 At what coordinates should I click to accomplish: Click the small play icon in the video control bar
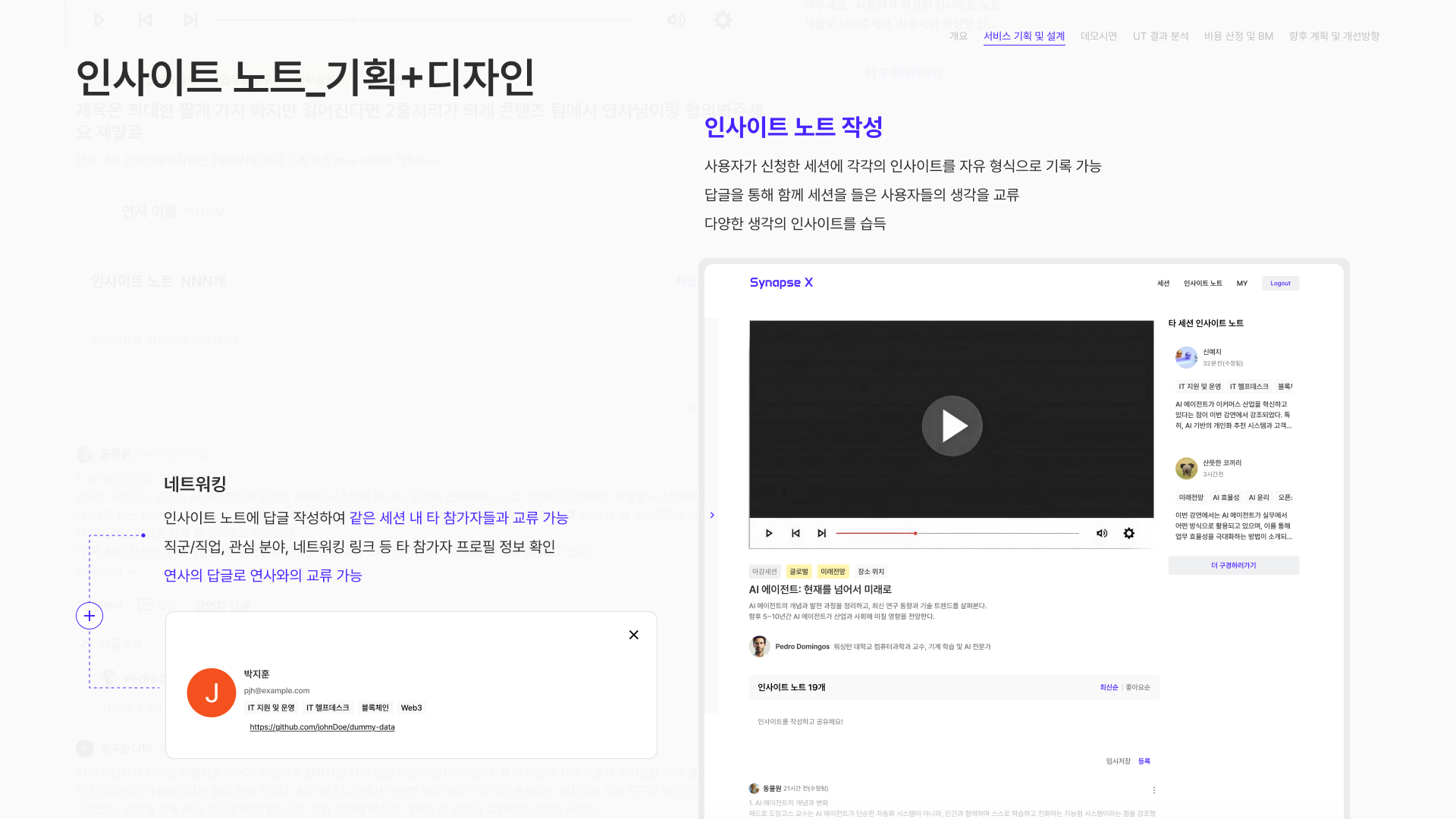[x=769, y=533]
